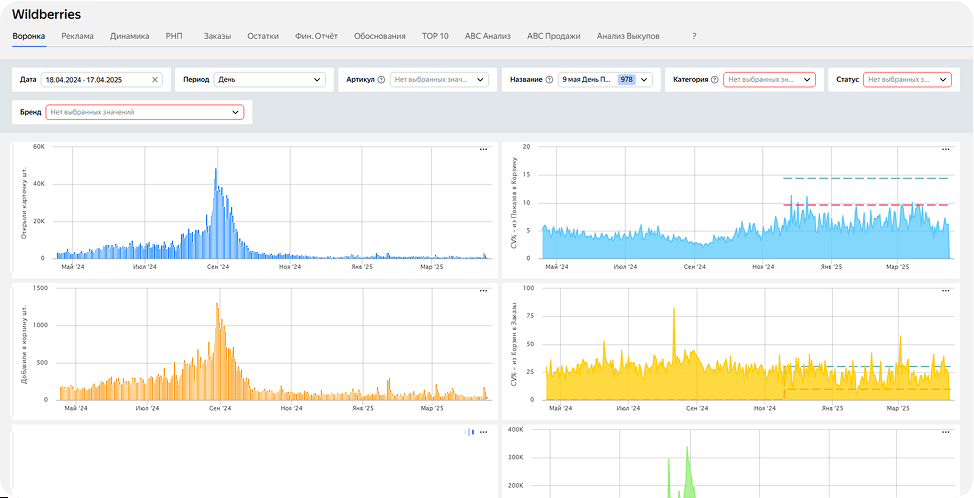Open three-dot menu of CV% cart chart
Viewport: 974px width, 498px height.
[945, 150]
